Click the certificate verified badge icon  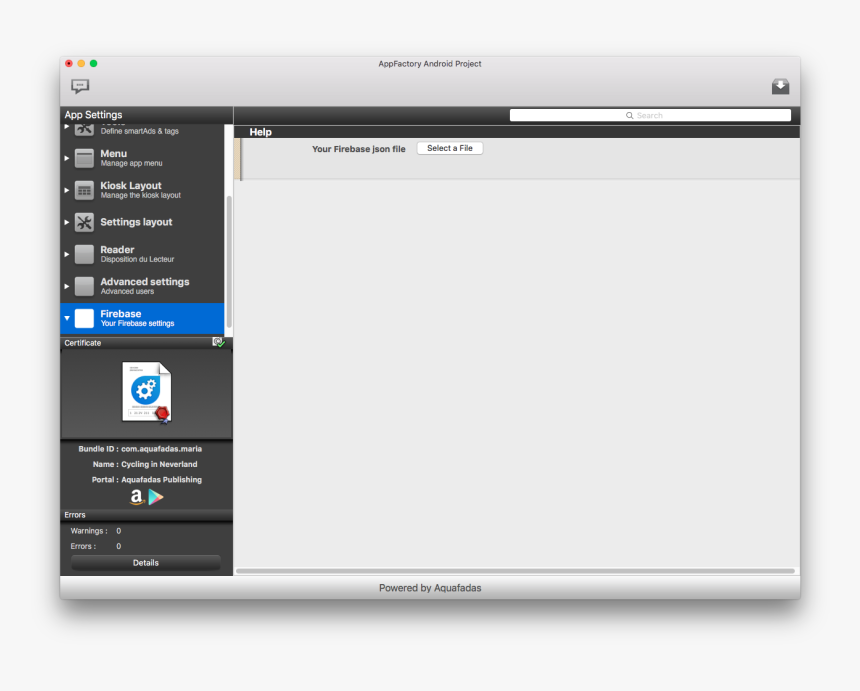coord(219,342)
